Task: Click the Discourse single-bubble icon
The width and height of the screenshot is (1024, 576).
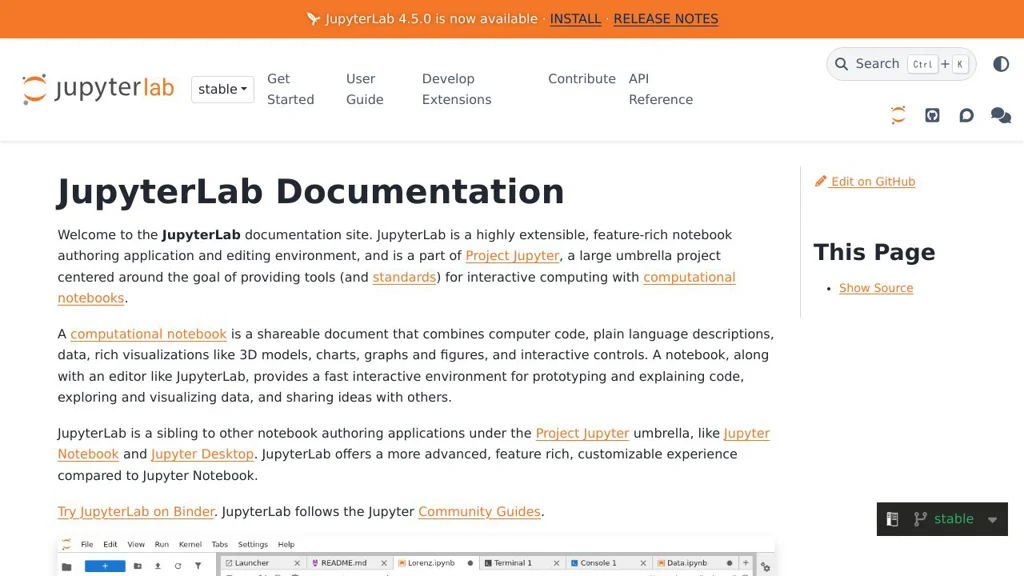Action: [x=967, y=116]
